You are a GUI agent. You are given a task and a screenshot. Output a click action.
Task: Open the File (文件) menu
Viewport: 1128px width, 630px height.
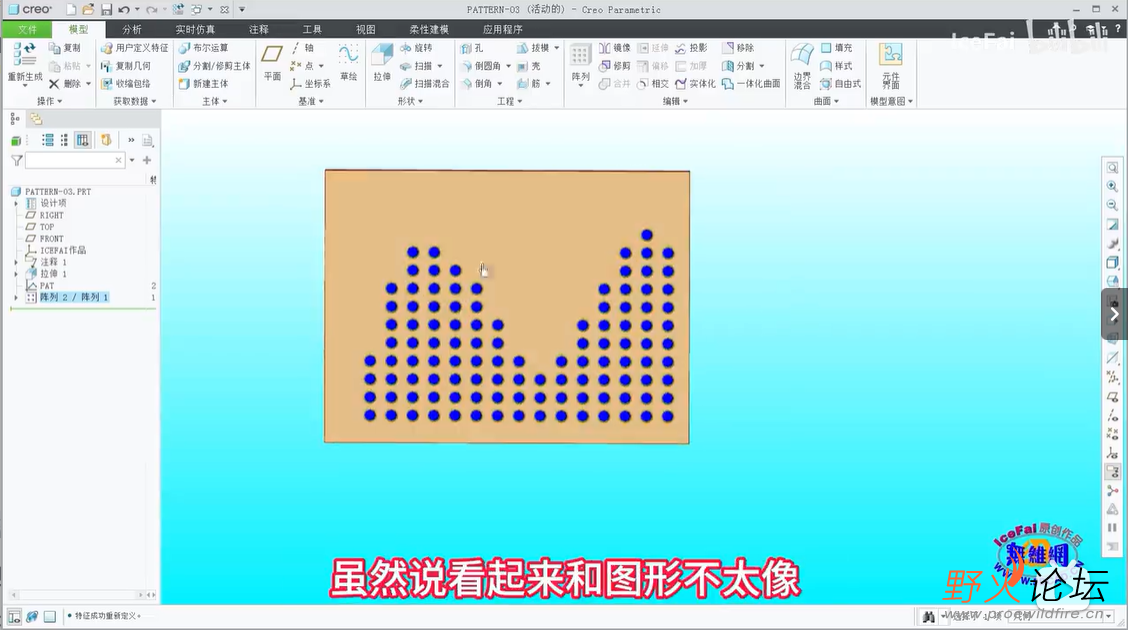click(27, 29)
